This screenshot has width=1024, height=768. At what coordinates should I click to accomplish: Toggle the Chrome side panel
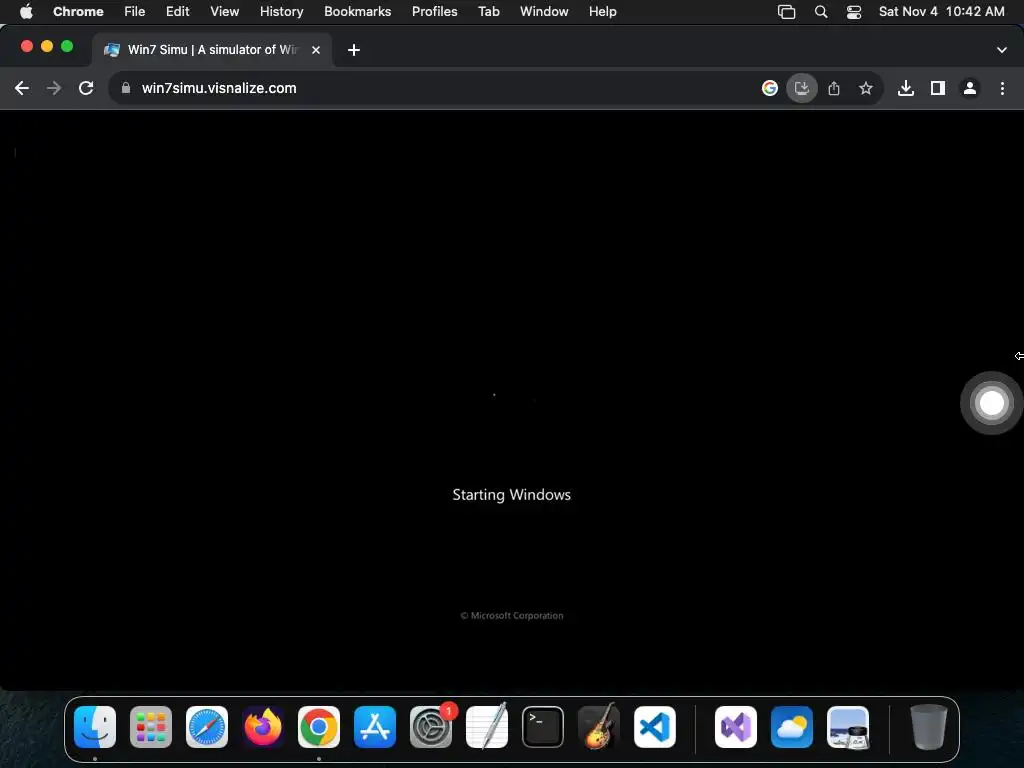point(938,88)
